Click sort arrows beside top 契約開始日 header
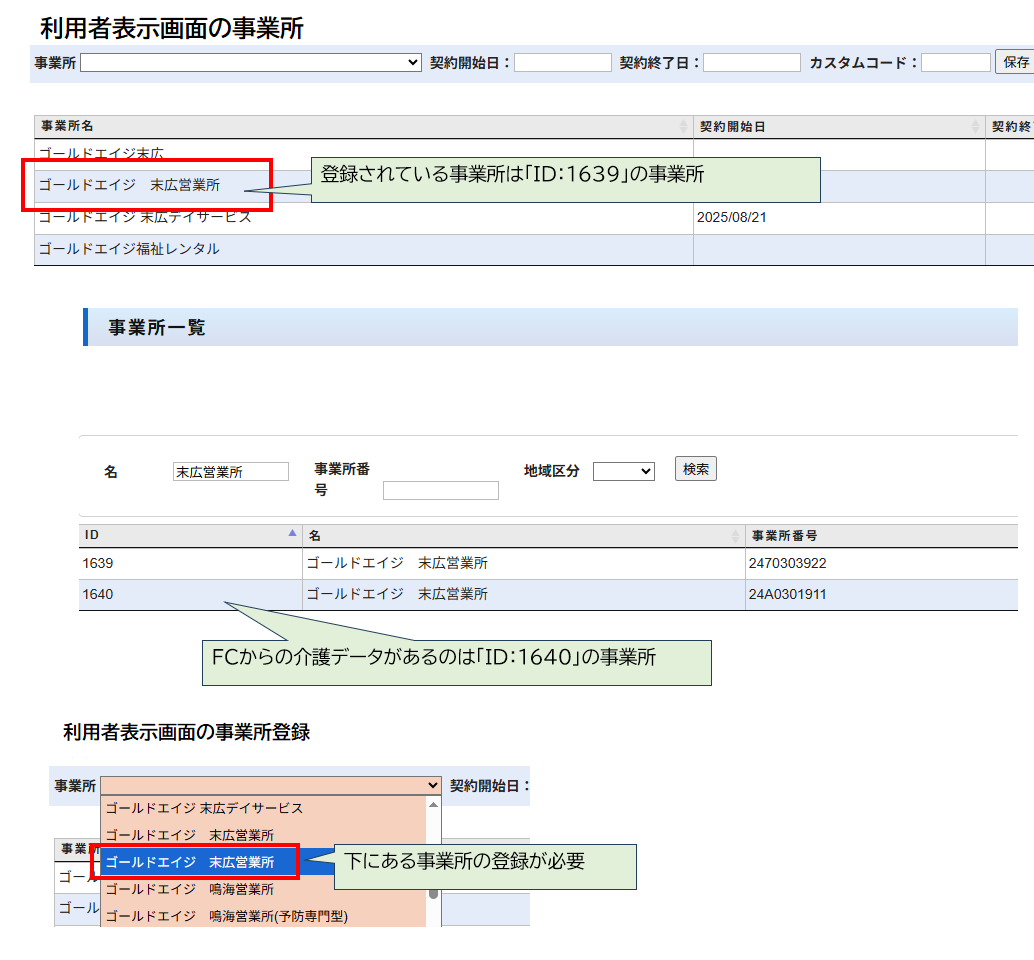 pyautogui.click(x=976, y=127)
